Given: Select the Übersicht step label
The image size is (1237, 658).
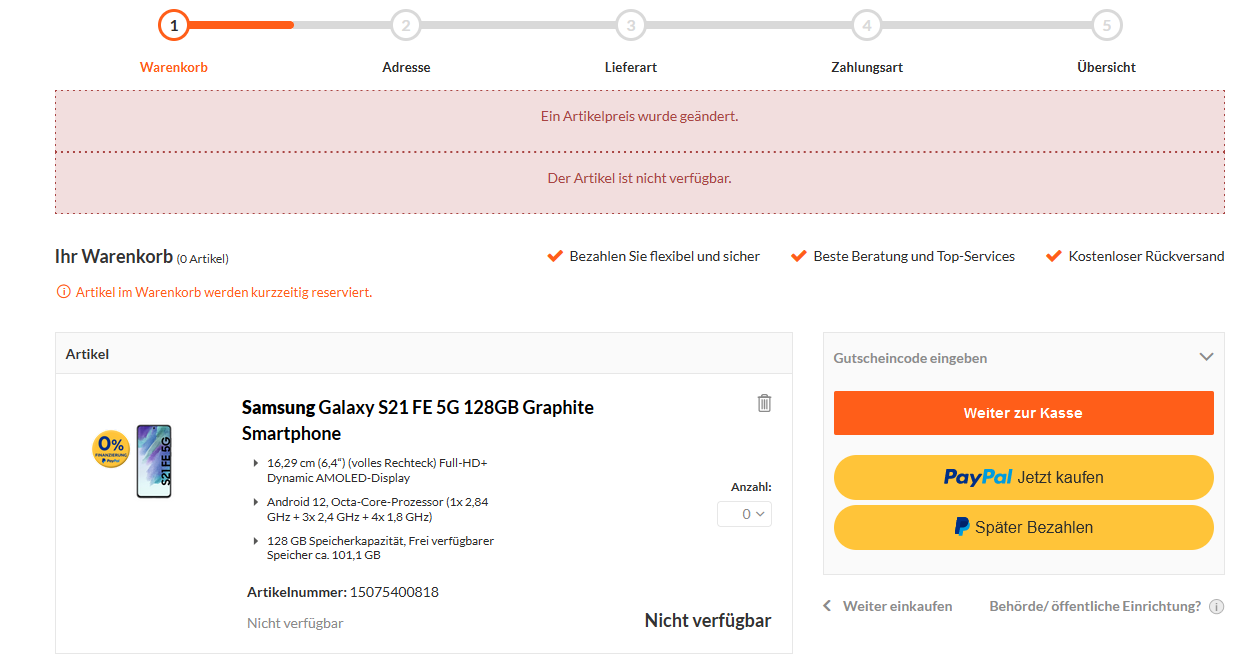Looking at the screenshot, I should click(1106, 67).
